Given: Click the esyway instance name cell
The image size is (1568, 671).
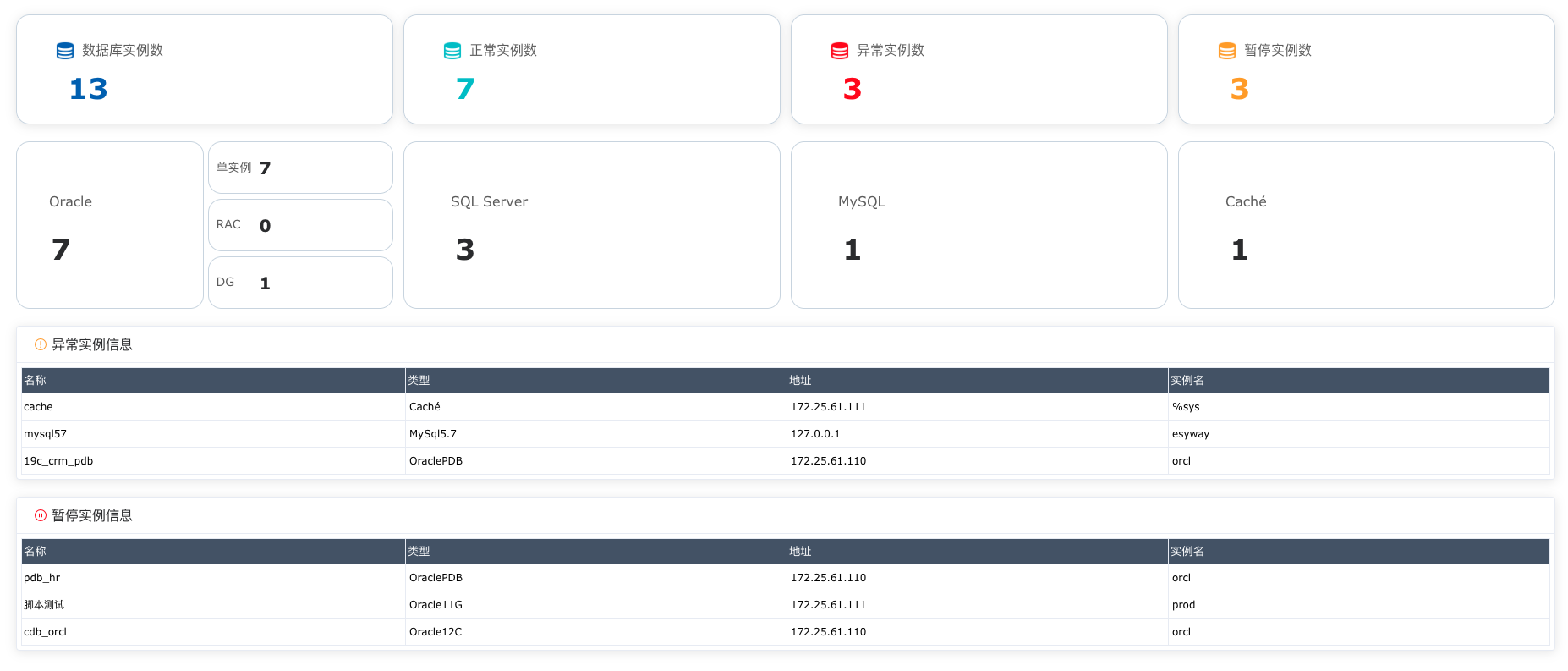Looking at the screenshot, I should (x=1359, y=434).
